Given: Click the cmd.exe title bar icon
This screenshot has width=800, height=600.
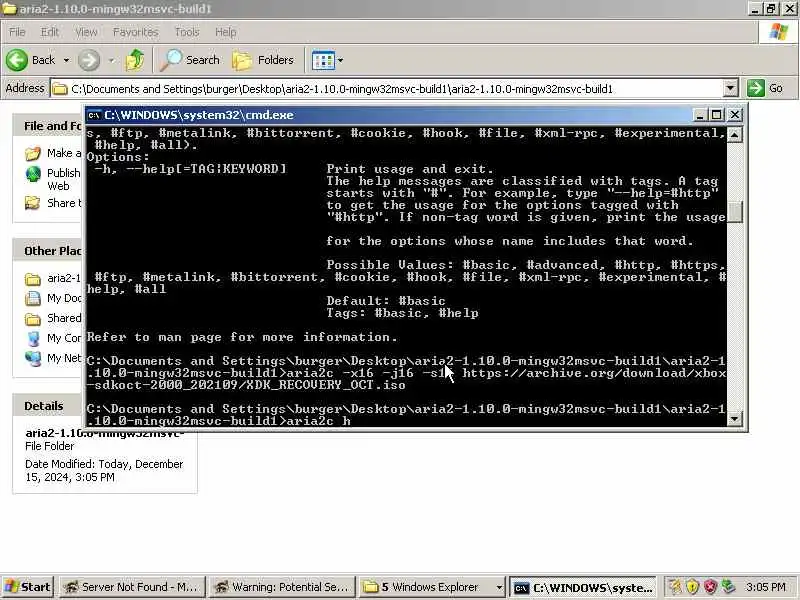Looking at the screenshot, I should [x=94, y=115].
